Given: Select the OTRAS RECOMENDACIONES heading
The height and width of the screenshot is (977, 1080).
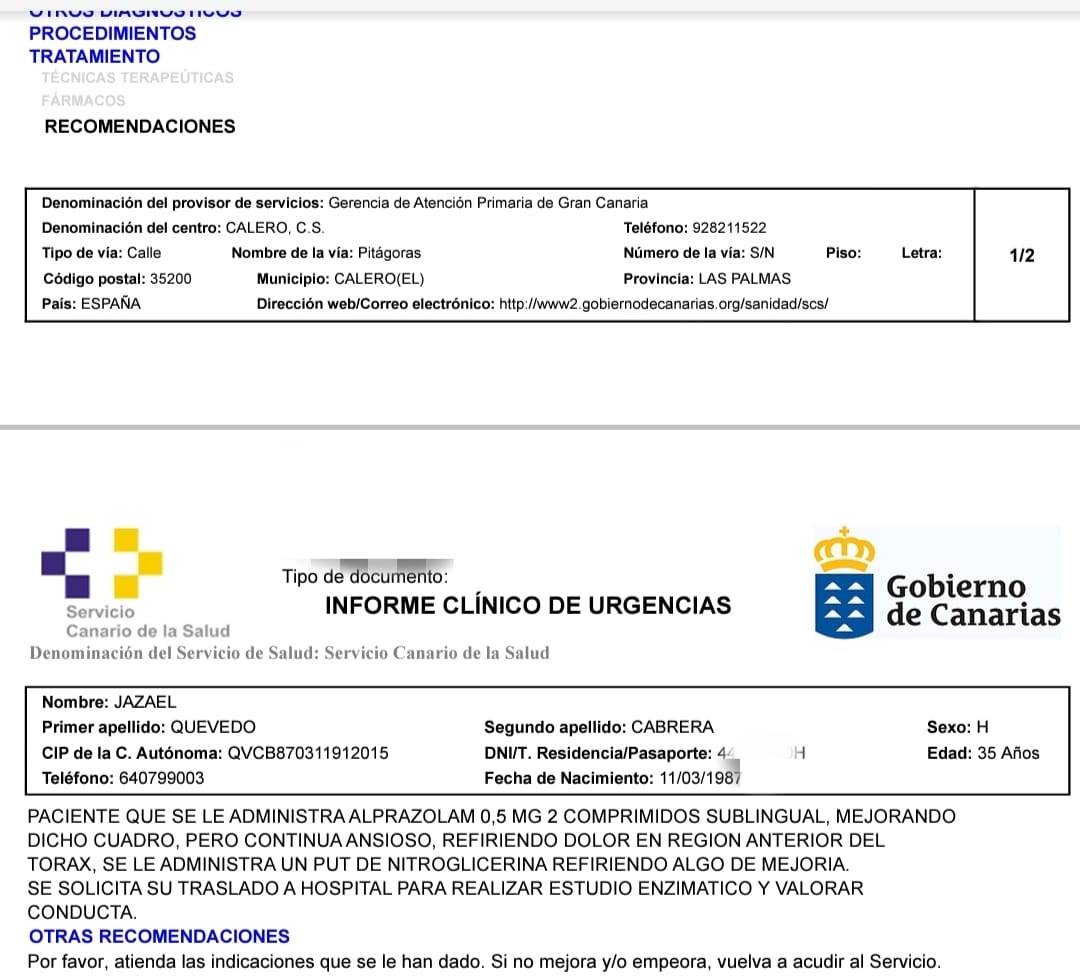Looking at the screenshot, I should click(x=159, y=937).
